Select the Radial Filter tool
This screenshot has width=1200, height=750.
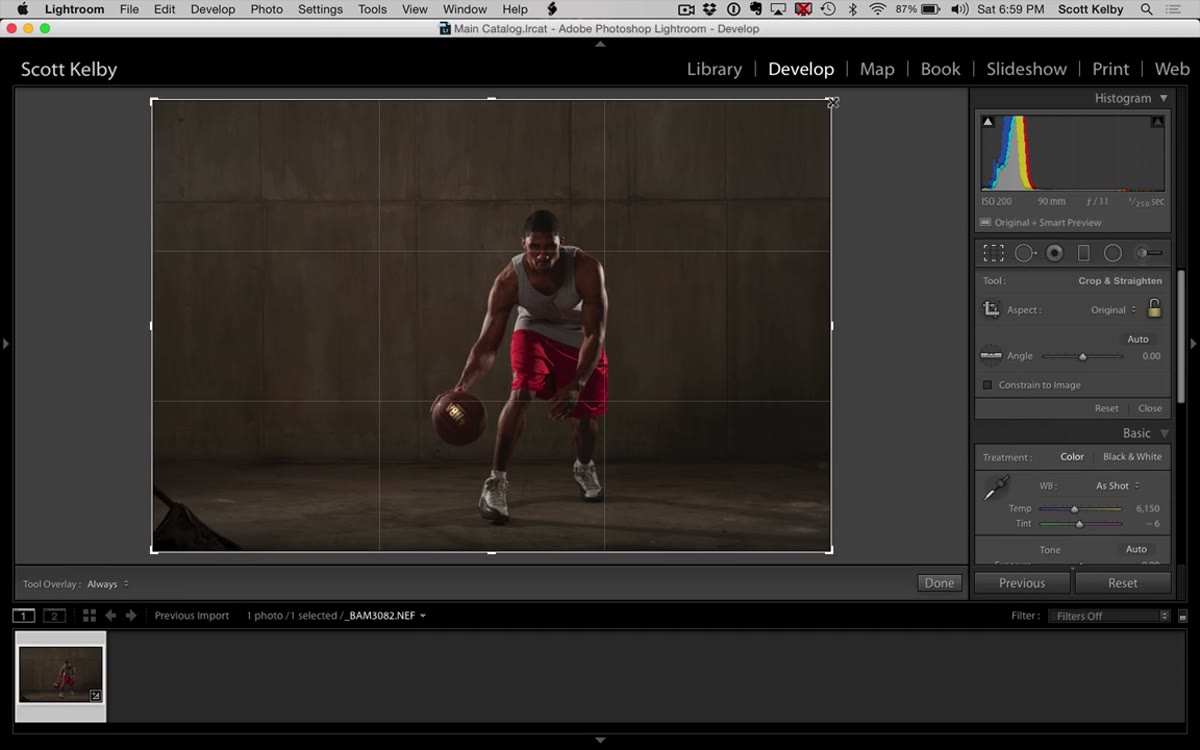pyautogui.click(x=1113, y=253)
